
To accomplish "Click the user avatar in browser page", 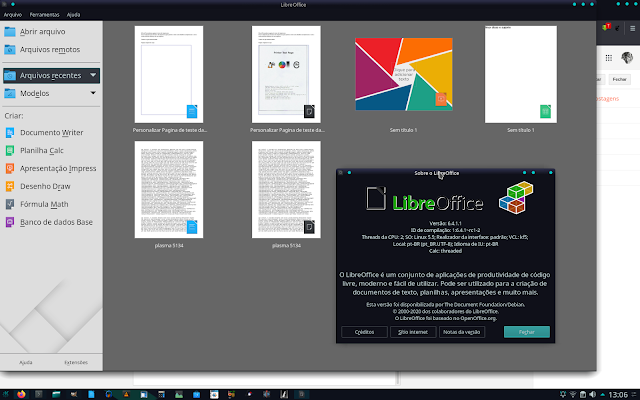I will click(627, 58).
